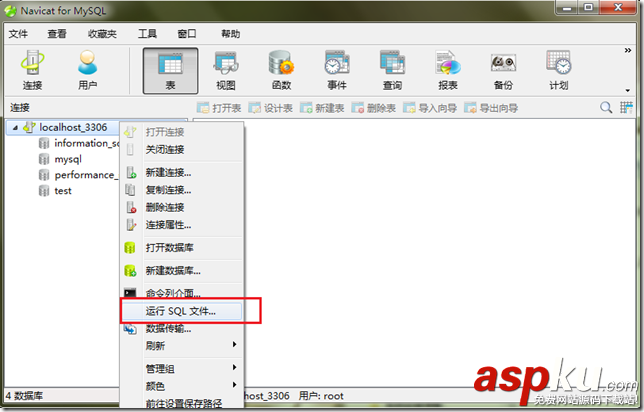Screen dimensions: 644x412
Task: Click 删除表 (Delete Table) button
Action: [373, 108]
